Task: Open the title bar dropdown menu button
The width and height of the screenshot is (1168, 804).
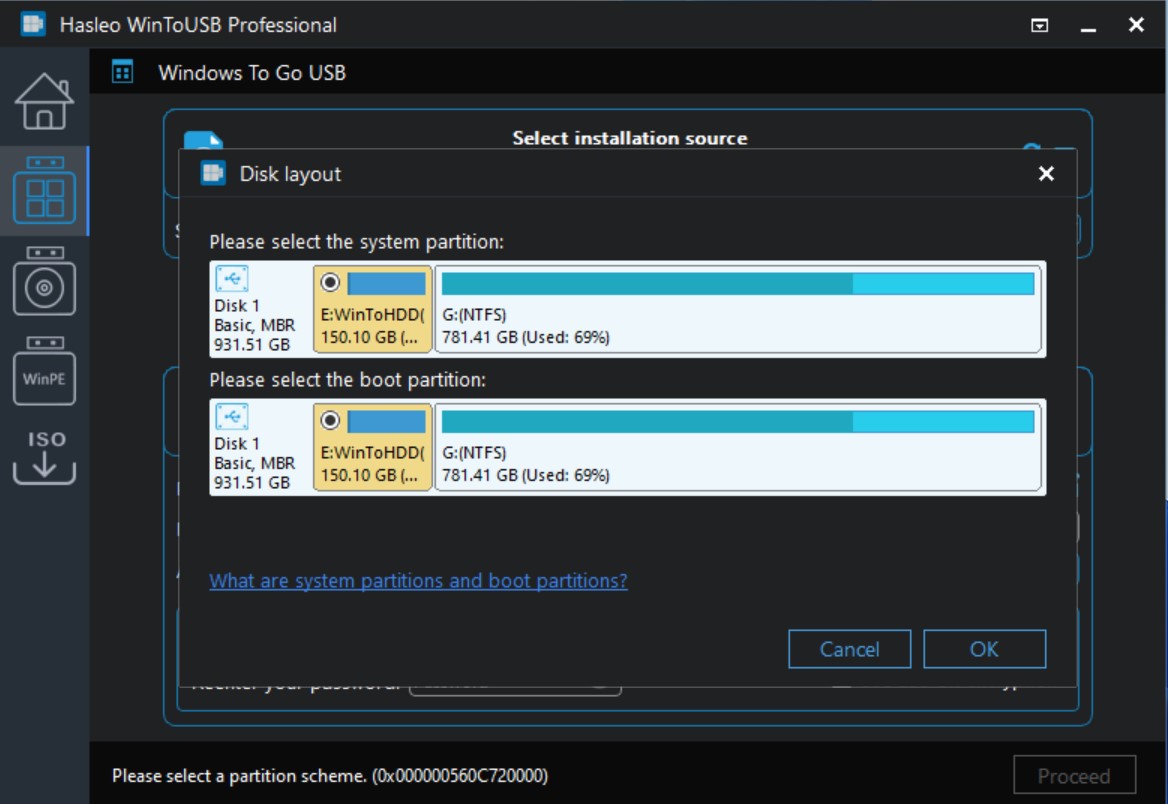Action: pyautogui.click(x=1039, y=25)
